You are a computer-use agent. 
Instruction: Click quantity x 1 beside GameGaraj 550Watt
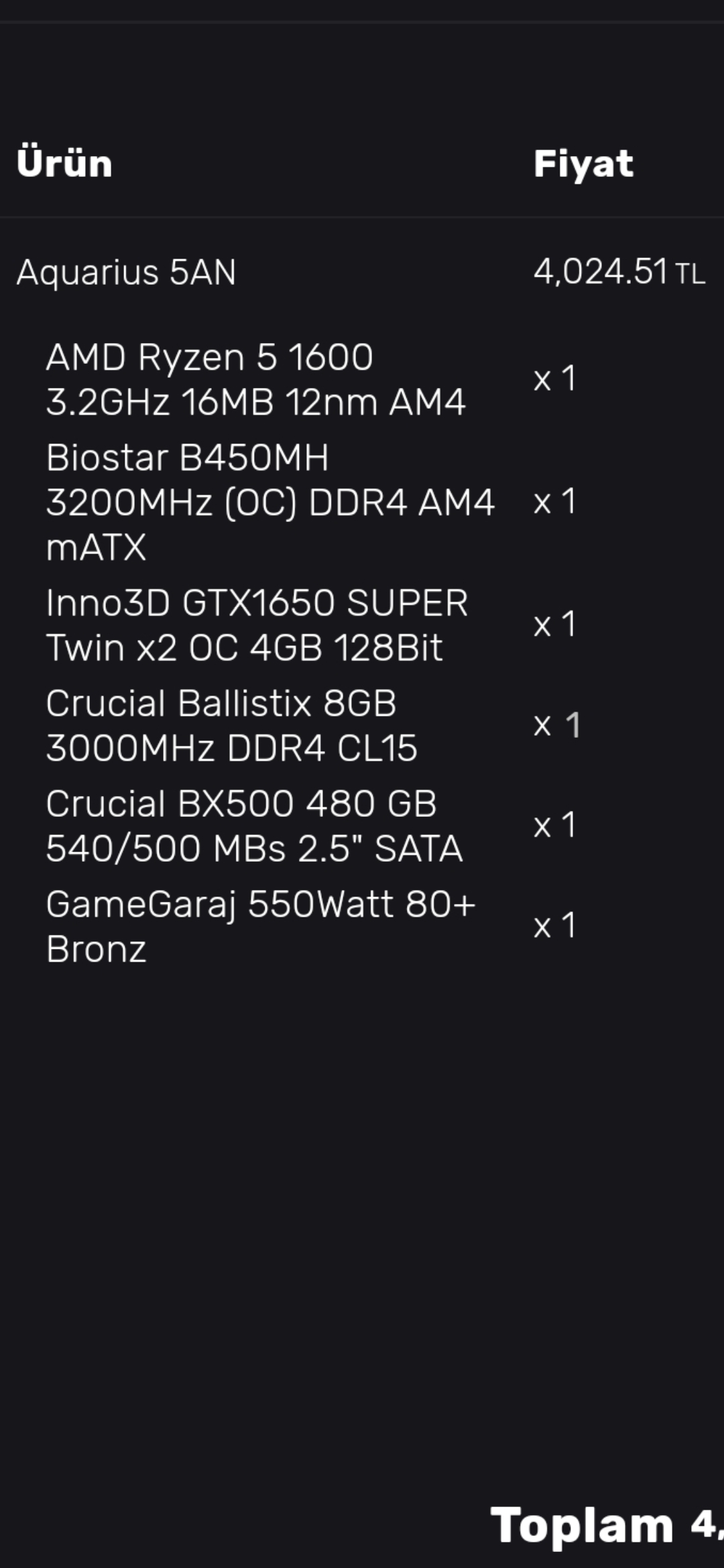[554, 926]
